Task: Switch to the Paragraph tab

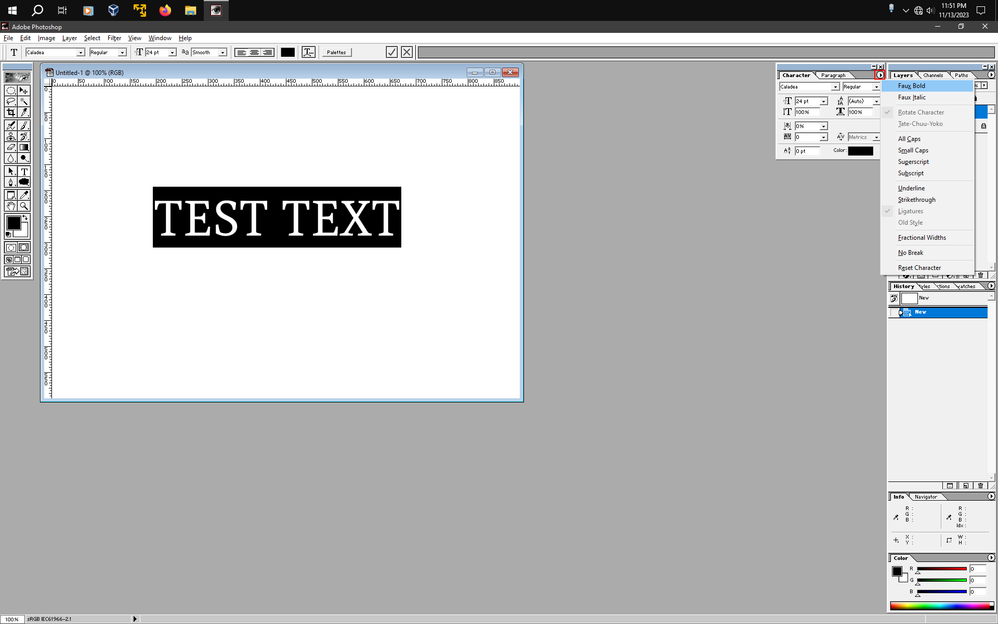Action: (x=833, y=75)
